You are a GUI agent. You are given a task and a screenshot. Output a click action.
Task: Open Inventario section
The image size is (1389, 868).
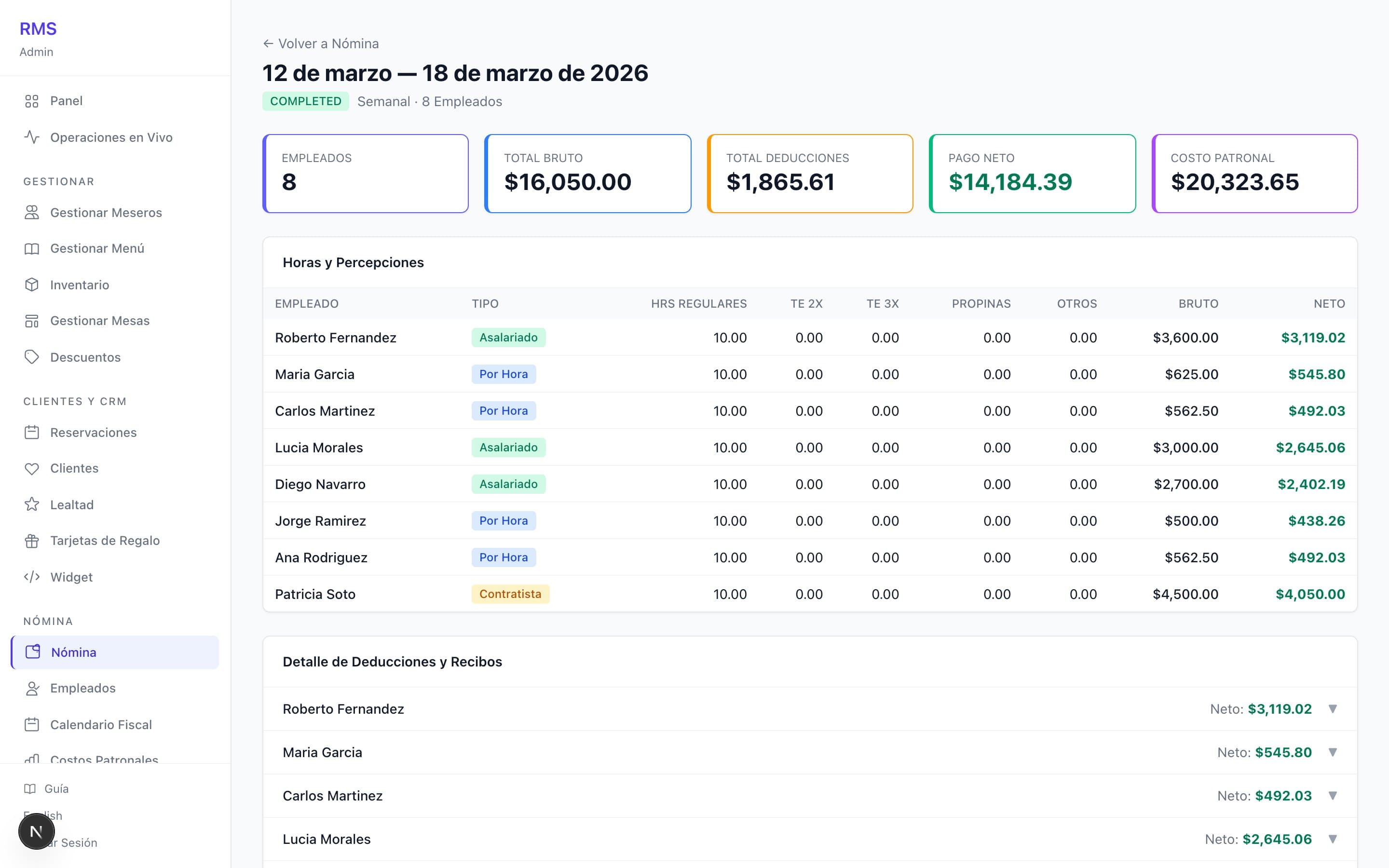click(115, 285)
